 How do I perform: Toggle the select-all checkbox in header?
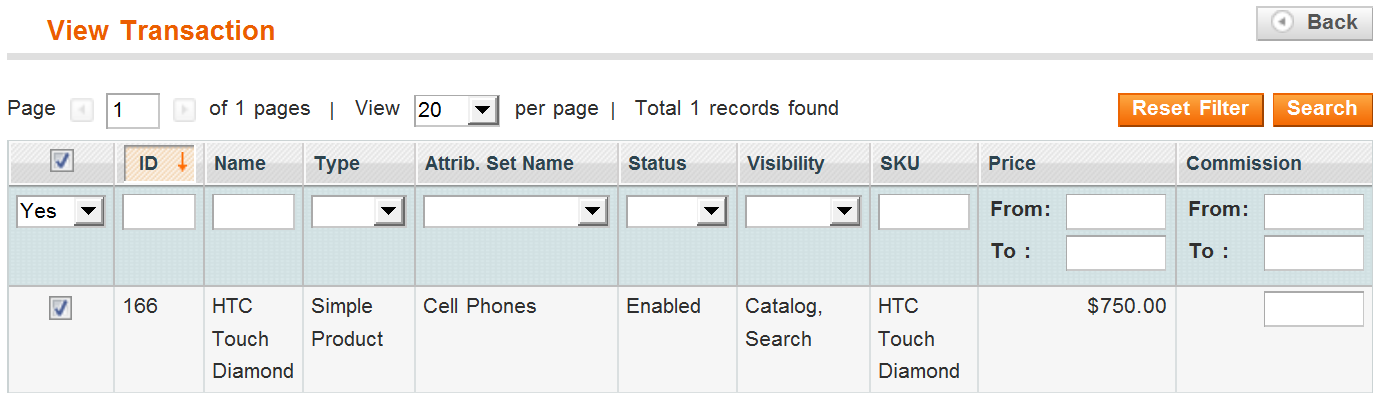61,161
